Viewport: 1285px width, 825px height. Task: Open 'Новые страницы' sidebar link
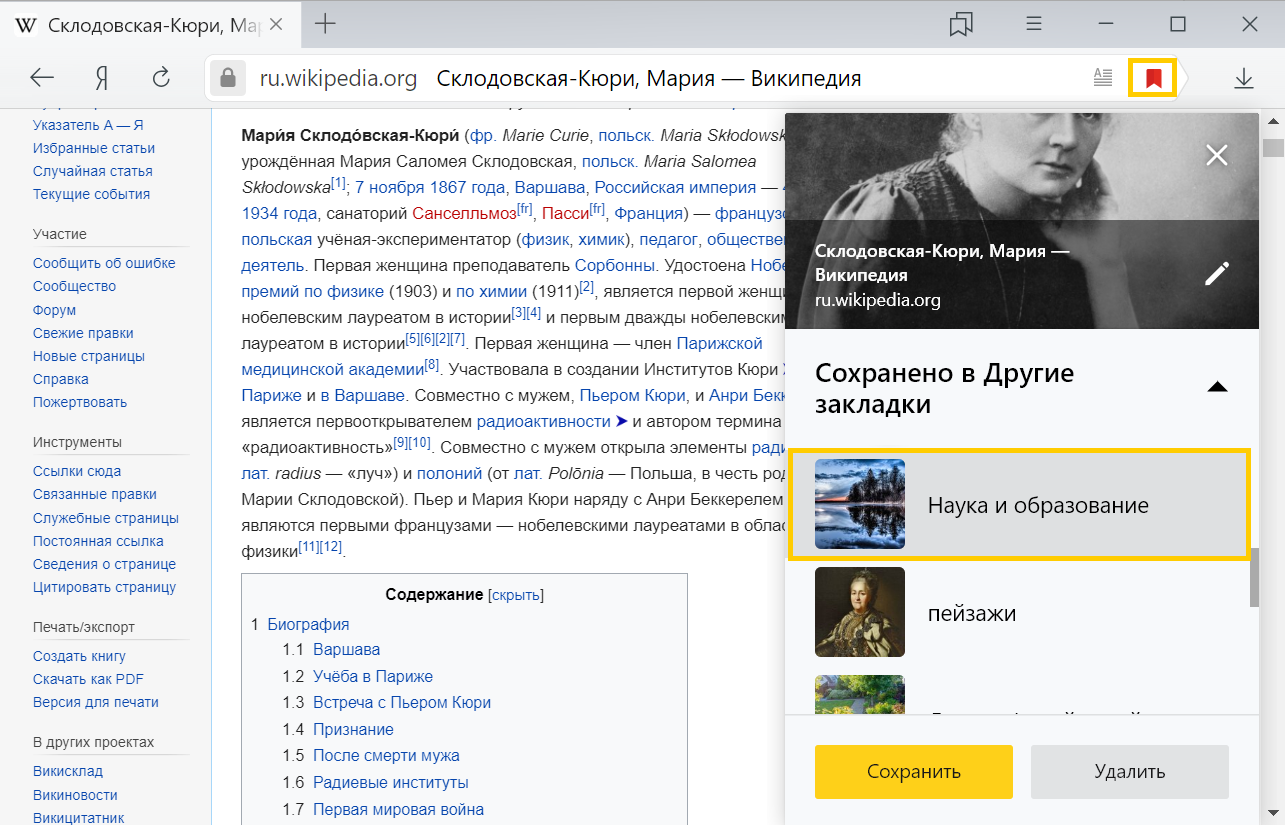point(89,356)
